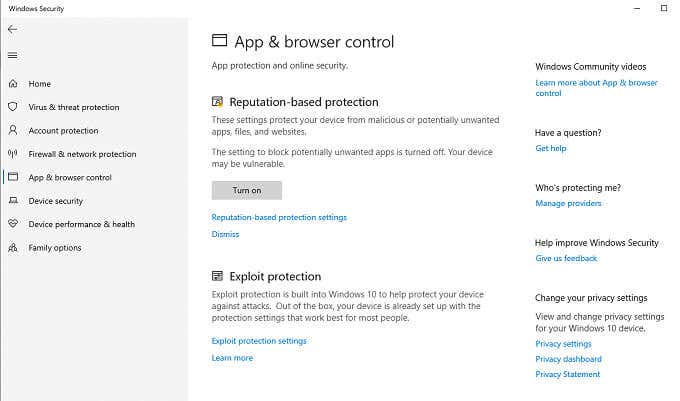Open the Privacy dashboard link
The image size is (680, 401).
coord(568,359)
